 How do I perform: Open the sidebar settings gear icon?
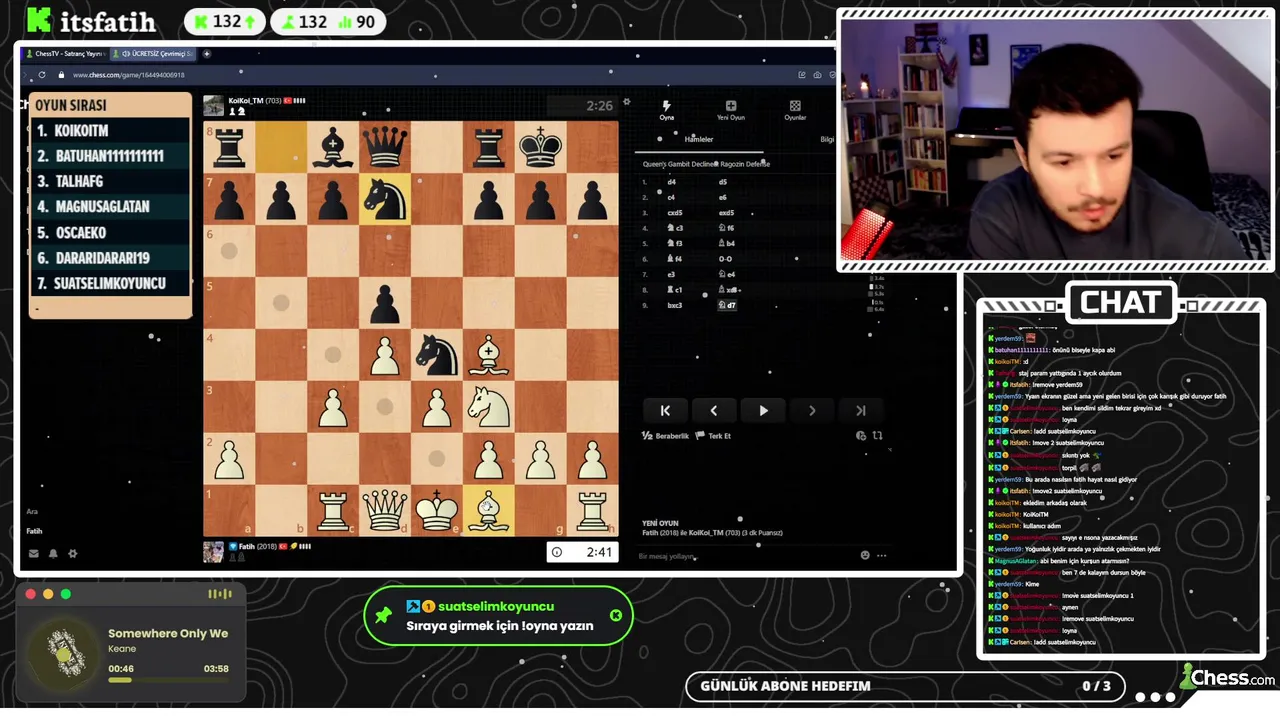(72, 553)
